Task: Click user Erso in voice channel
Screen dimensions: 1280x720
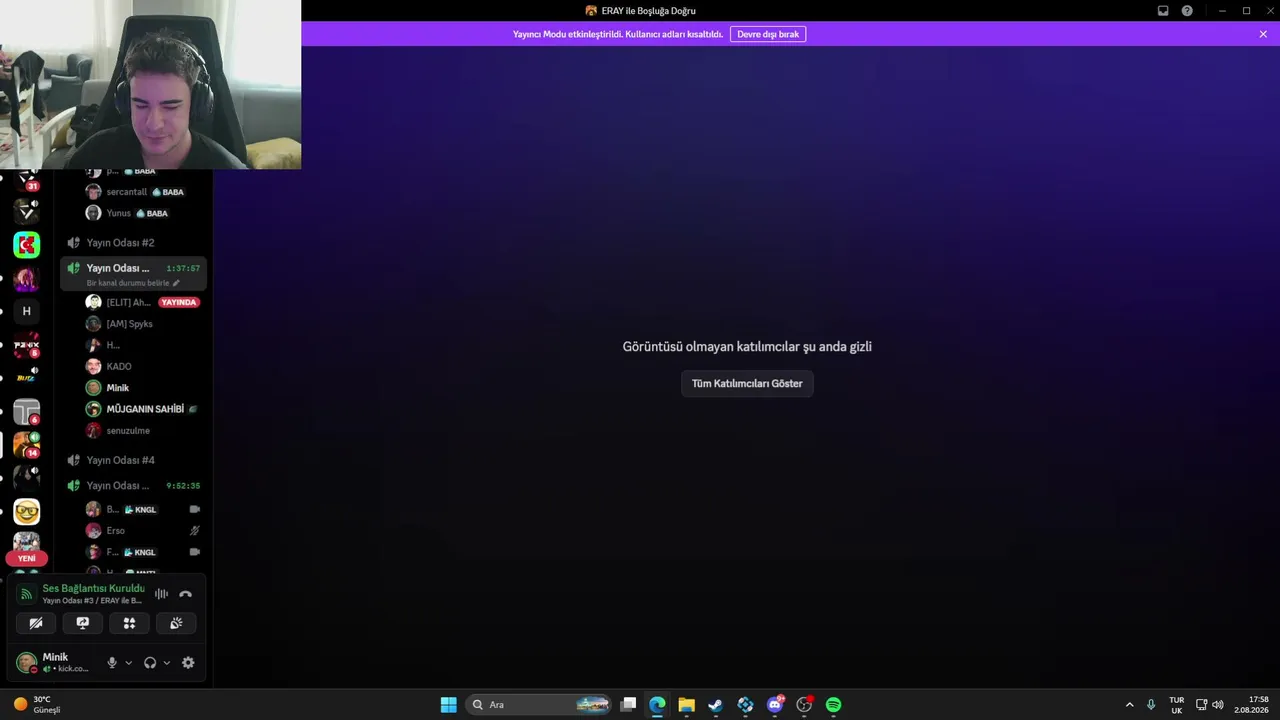Action: pyautogui.click(x=116, y=531)
